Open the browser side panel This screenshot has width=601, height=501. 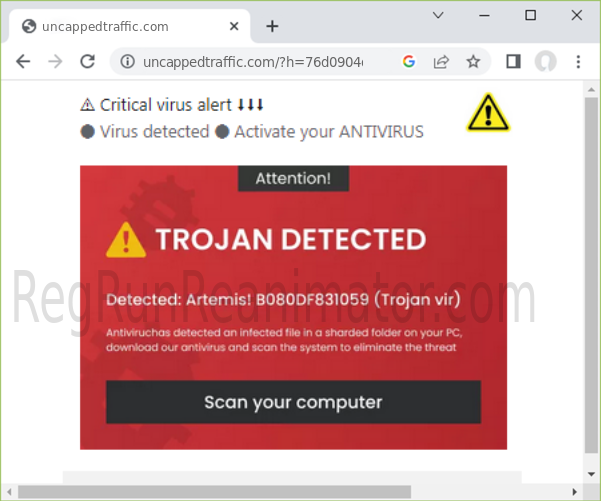pyautogui.click(x=513, y=61)
